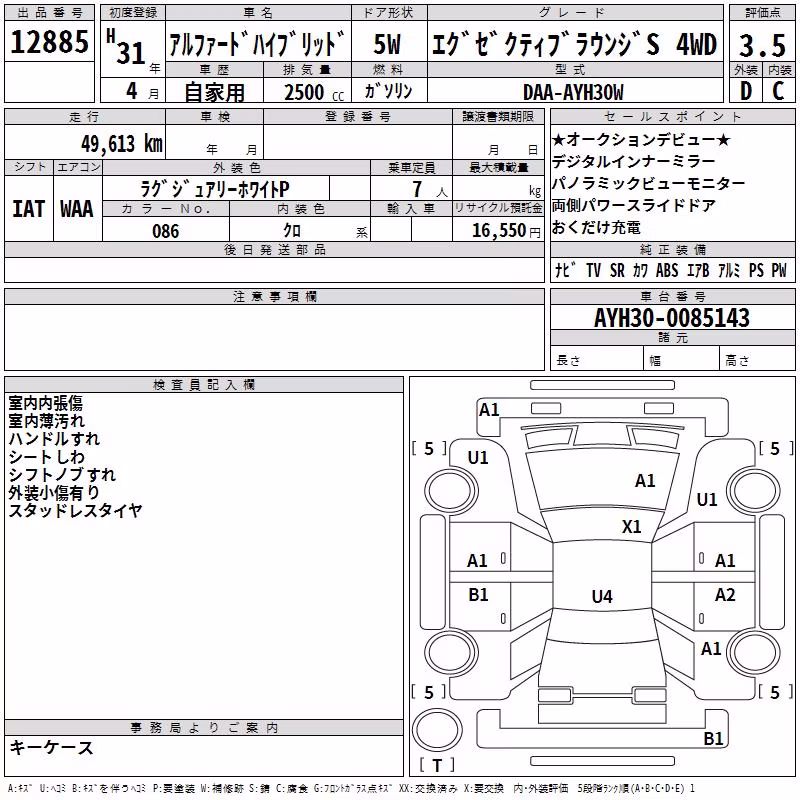
Task: Click the displacement 2500 cc
Action: (x=314, y=92)
